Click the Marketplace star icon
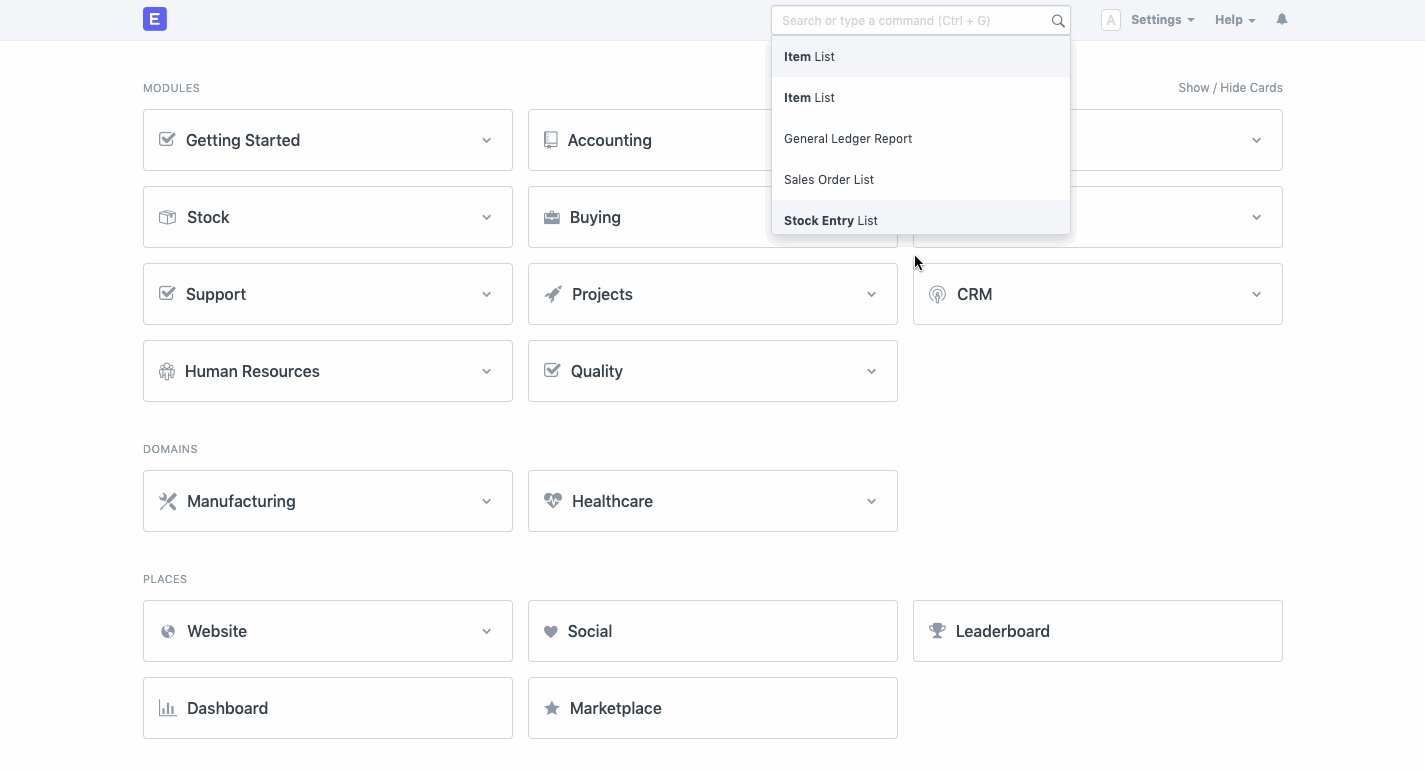The width and height of the screenshot is (1425, 770). click(551, 708)
